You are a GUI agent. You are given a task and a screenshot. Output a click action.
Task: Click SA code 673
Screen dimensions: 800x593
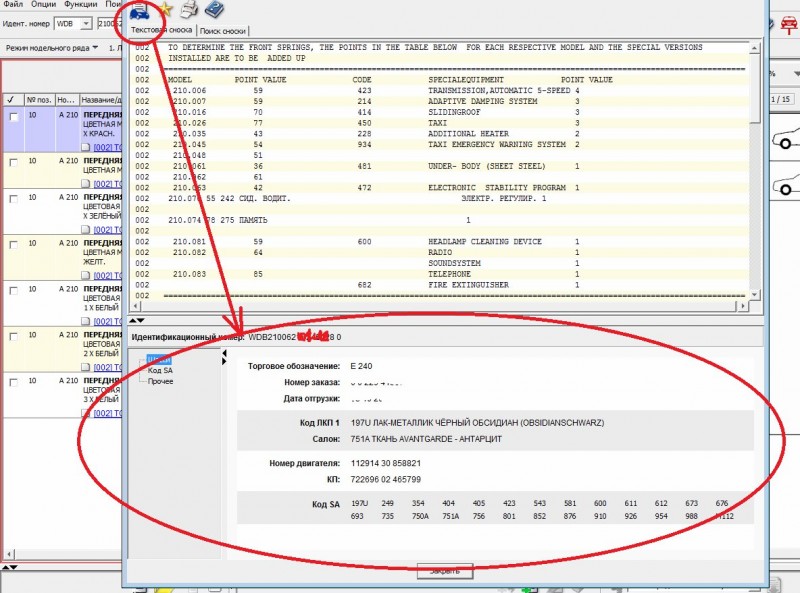coord(691,504)
